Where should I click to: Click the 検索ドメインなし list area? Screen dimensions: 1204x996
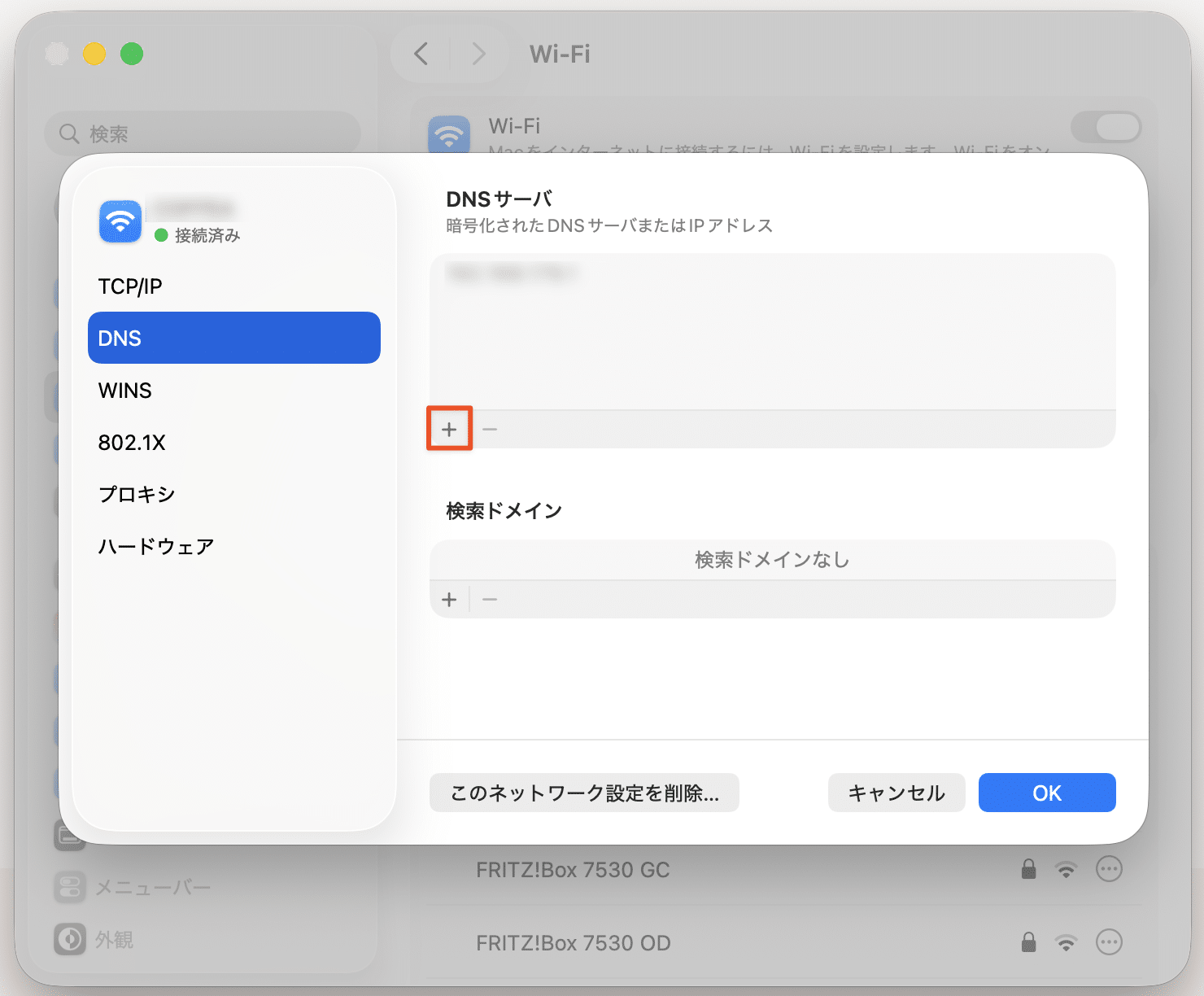click(x=773, y=560)
